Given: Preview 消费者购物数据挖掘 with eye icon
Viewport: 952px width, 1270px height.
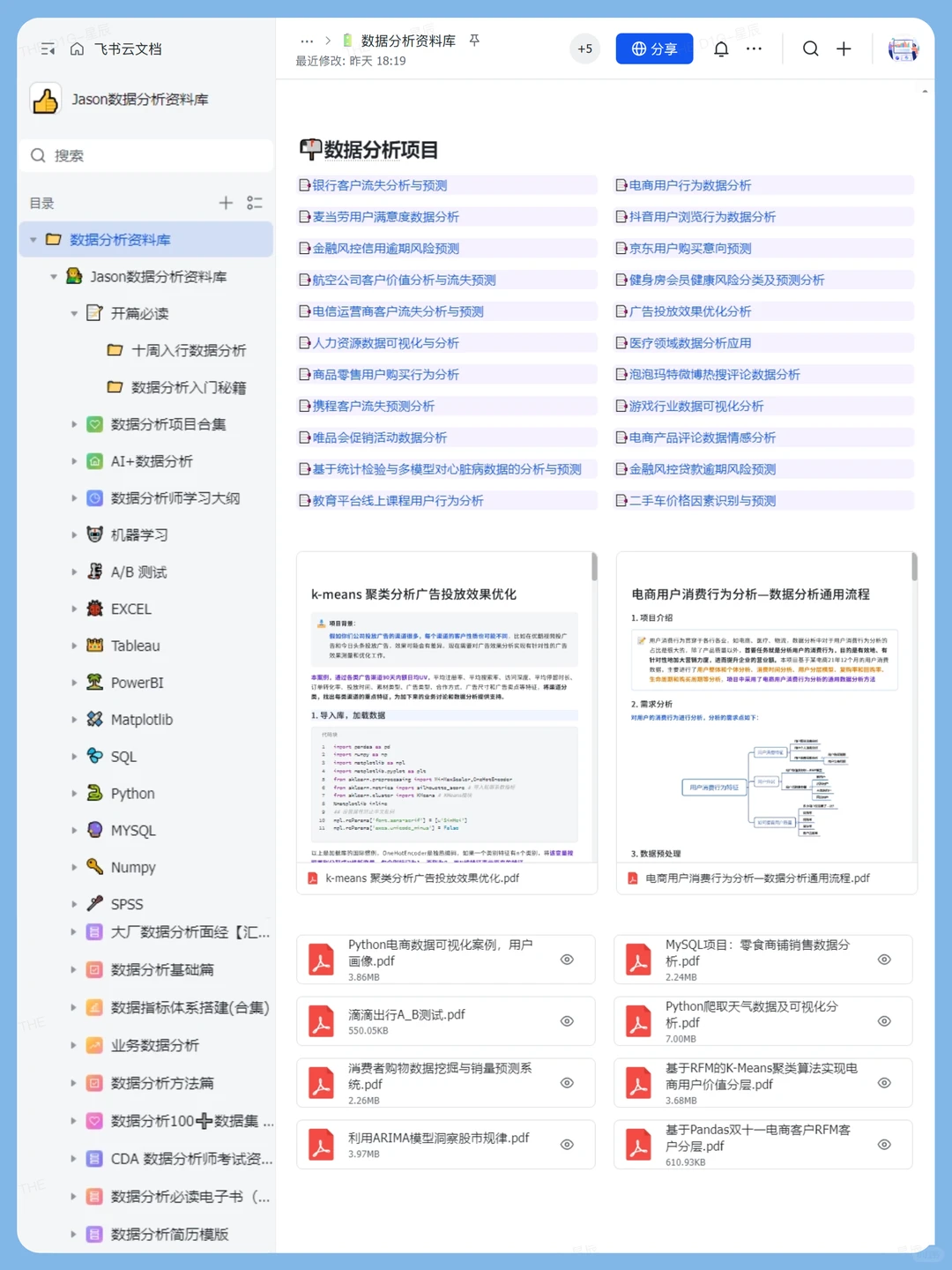Looking at the screenshot, I should point(568,1083).
